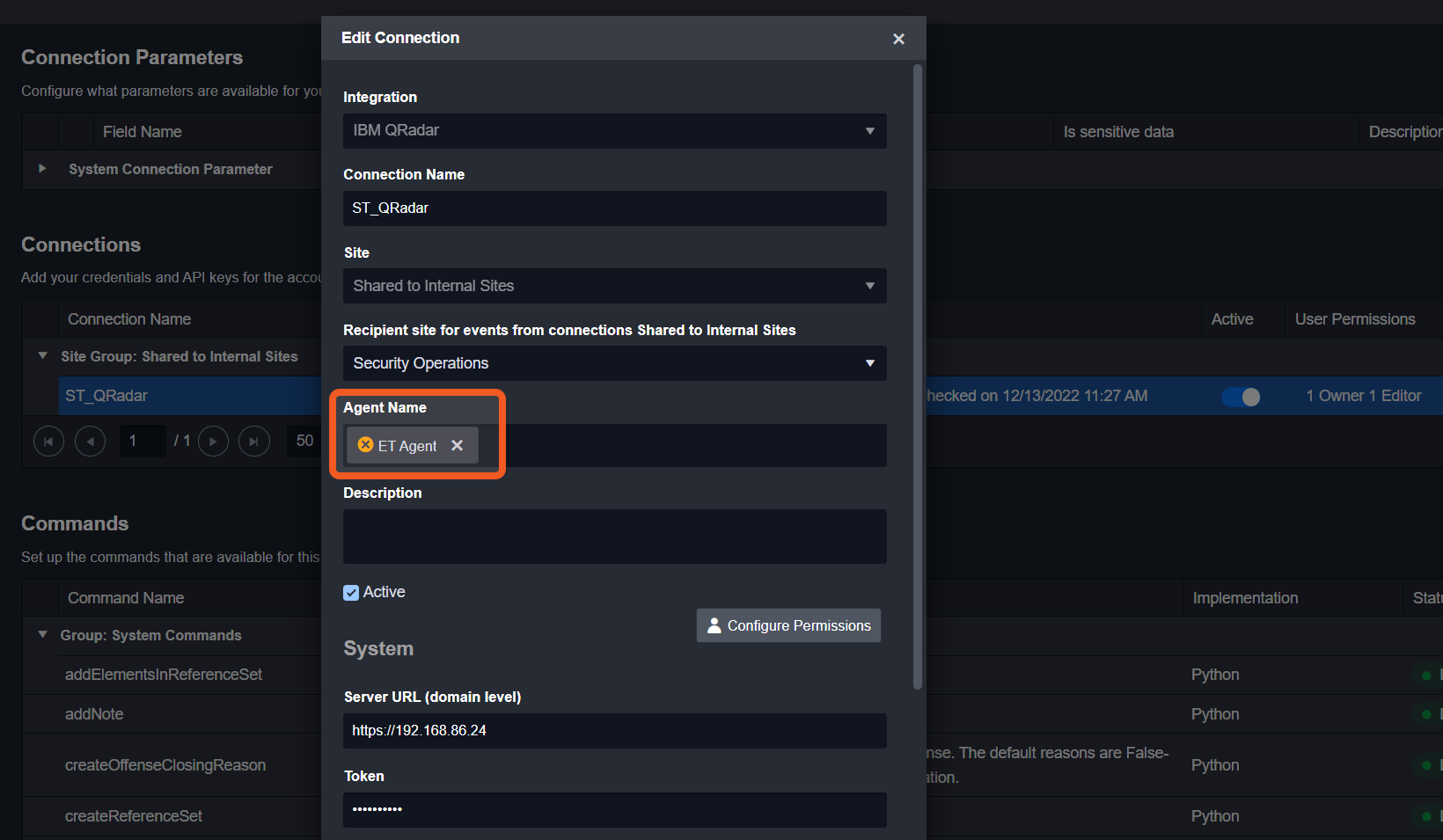Toggle ST_QRadar connection active switch
The height and width of the screenshot is (840, 1443).
pyautogui.click(x=1241, y=397)
